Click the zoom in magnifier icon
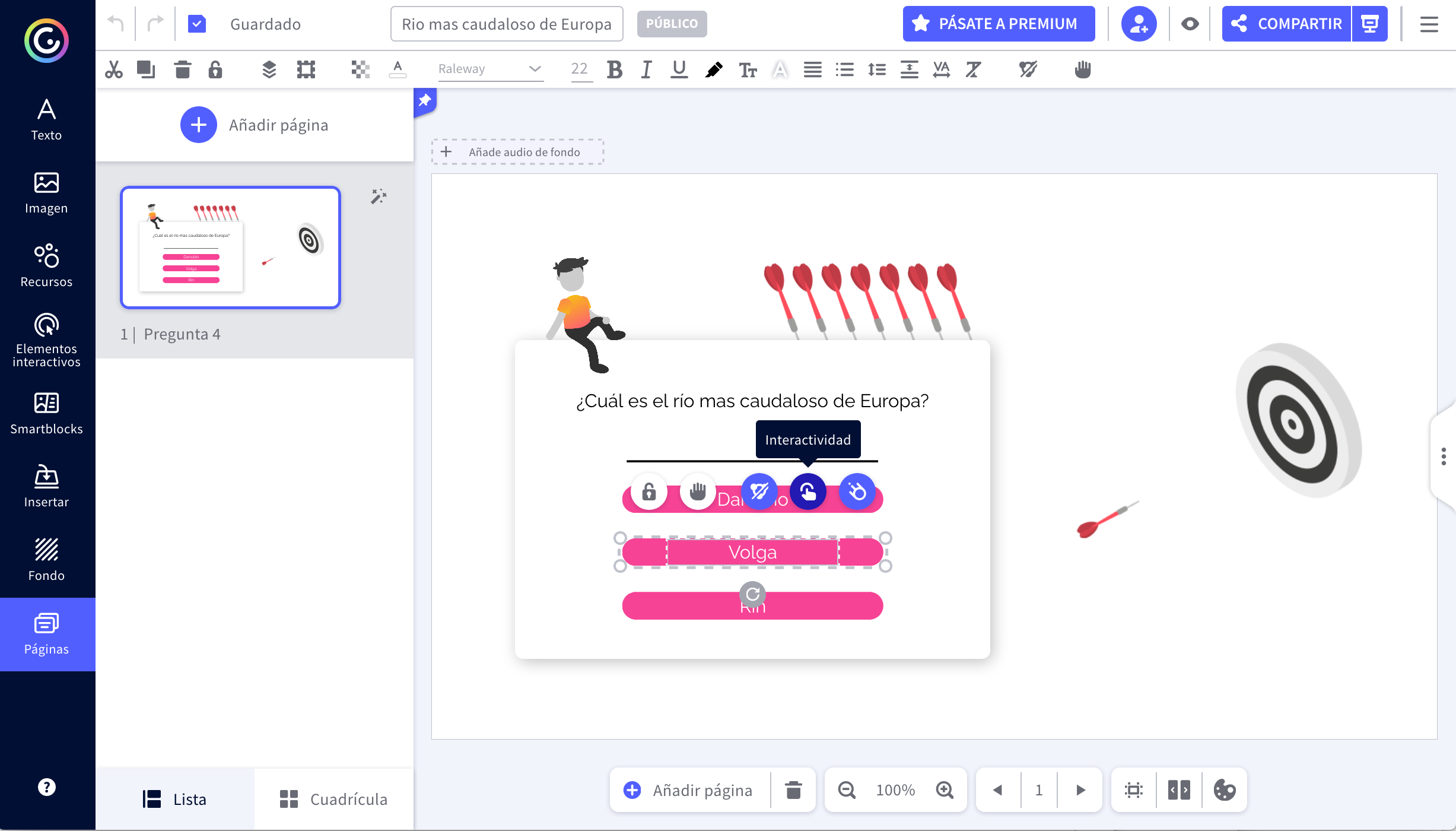Viewport: 1456px width, 831px height. tap(945, 790)
